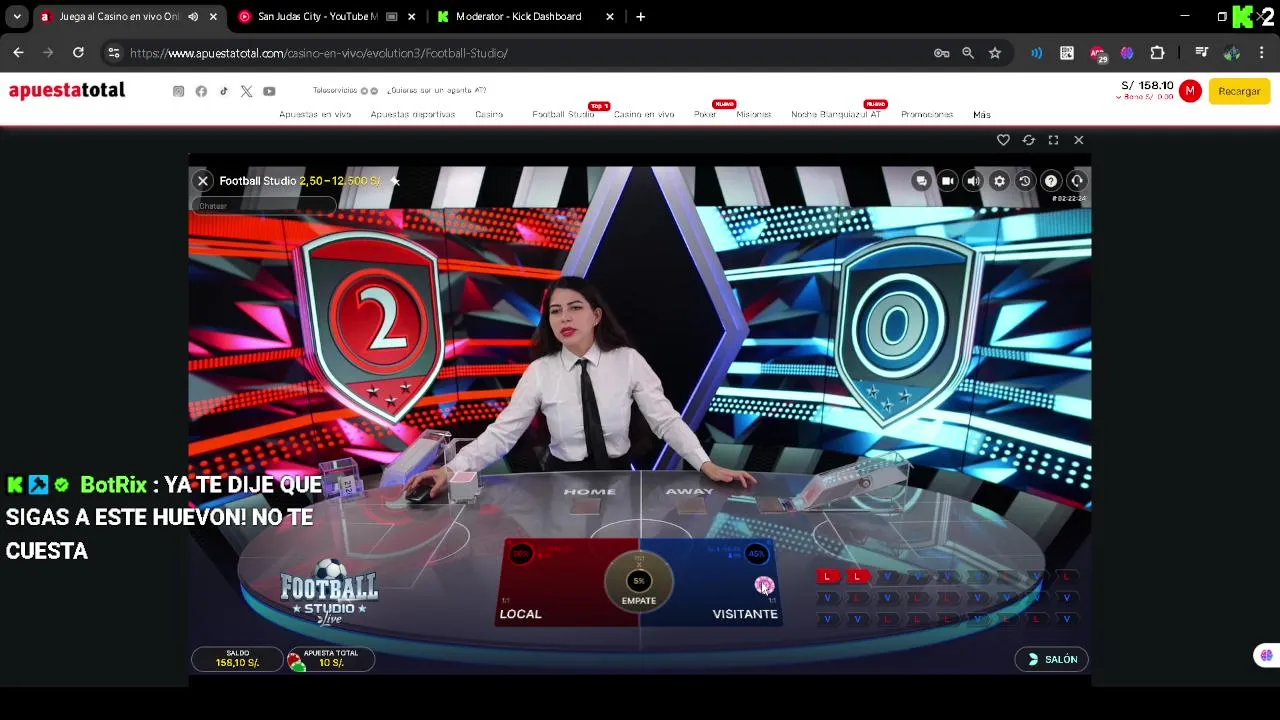Open the Chrome three-dot menu

click(1262, 53)
